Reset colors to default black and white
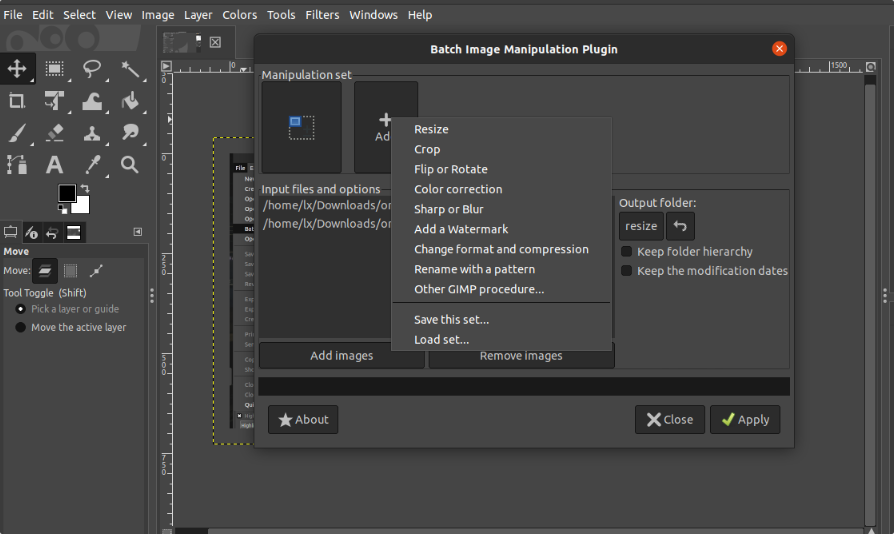Screen dimensions: 894x534 63,209
